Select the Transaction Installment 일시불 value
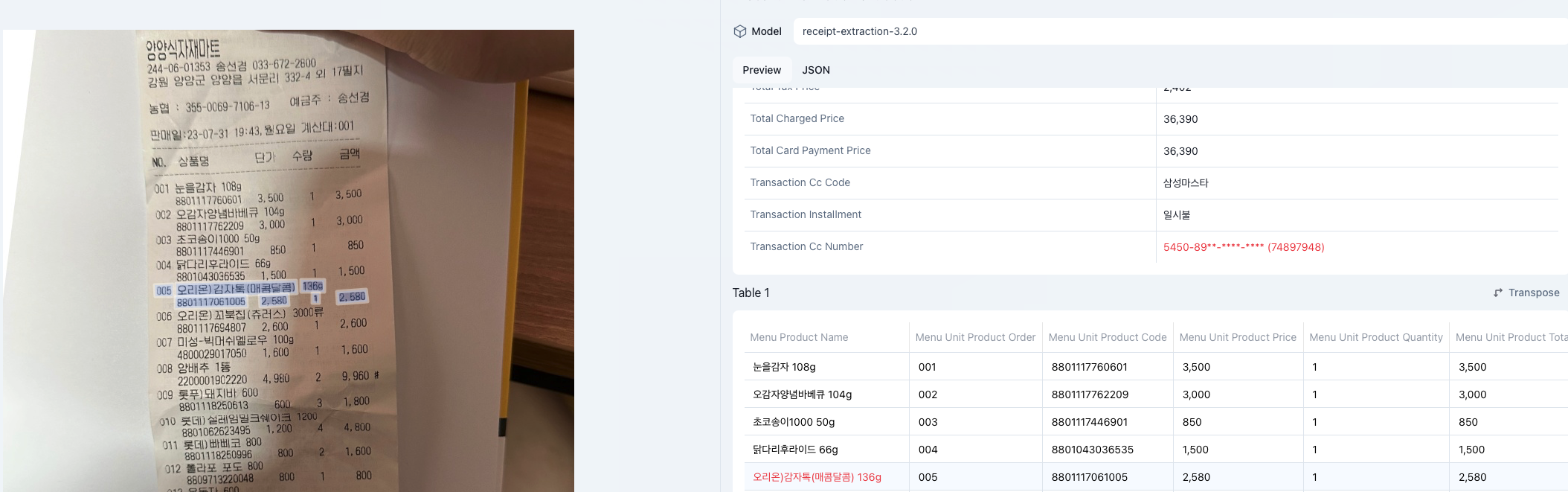The width and height of the screenshot is (1568, 492). (x=1177, y=215)
